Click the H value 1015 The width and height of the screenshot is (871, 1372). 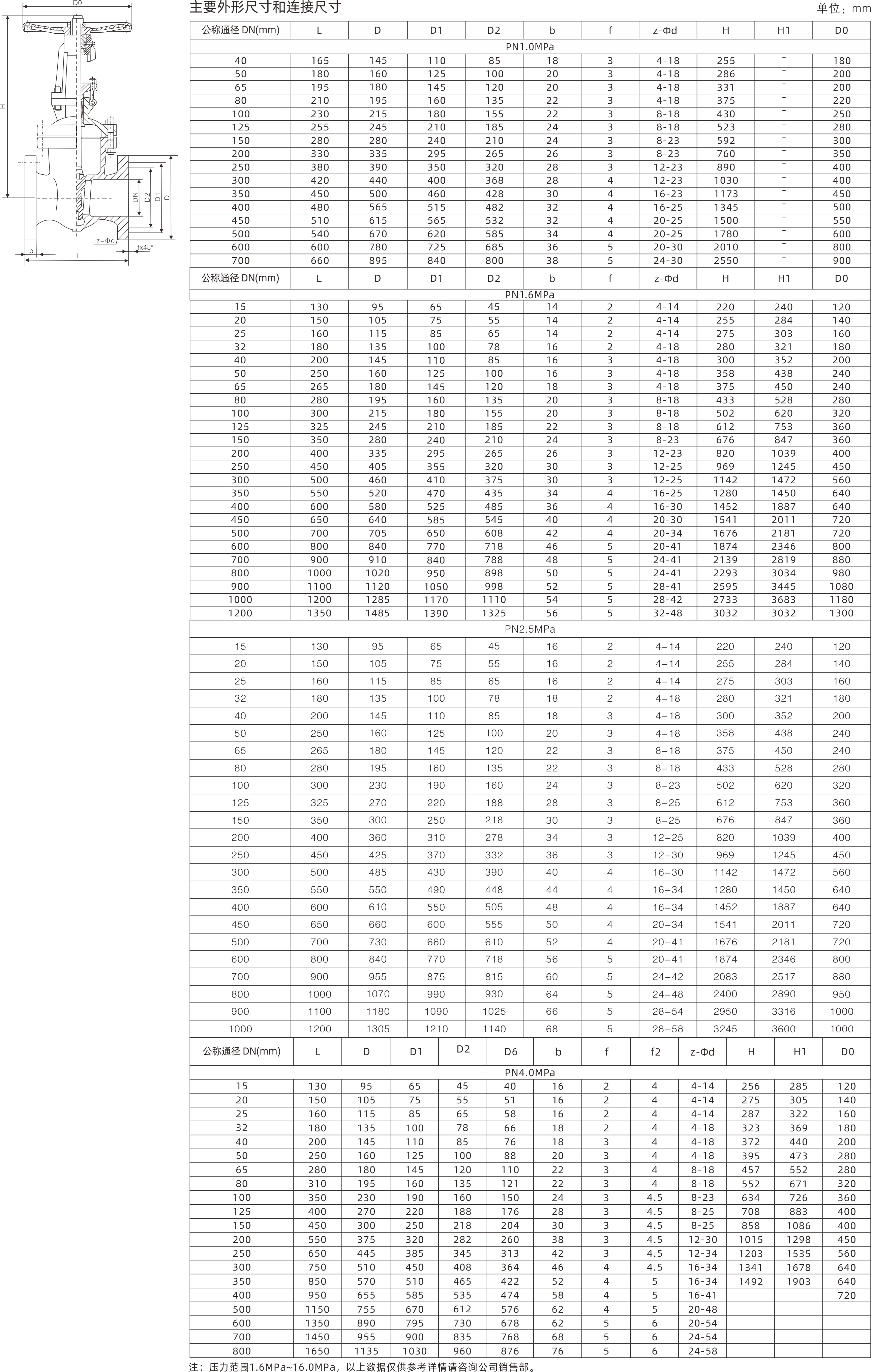tap(751, 1239)
